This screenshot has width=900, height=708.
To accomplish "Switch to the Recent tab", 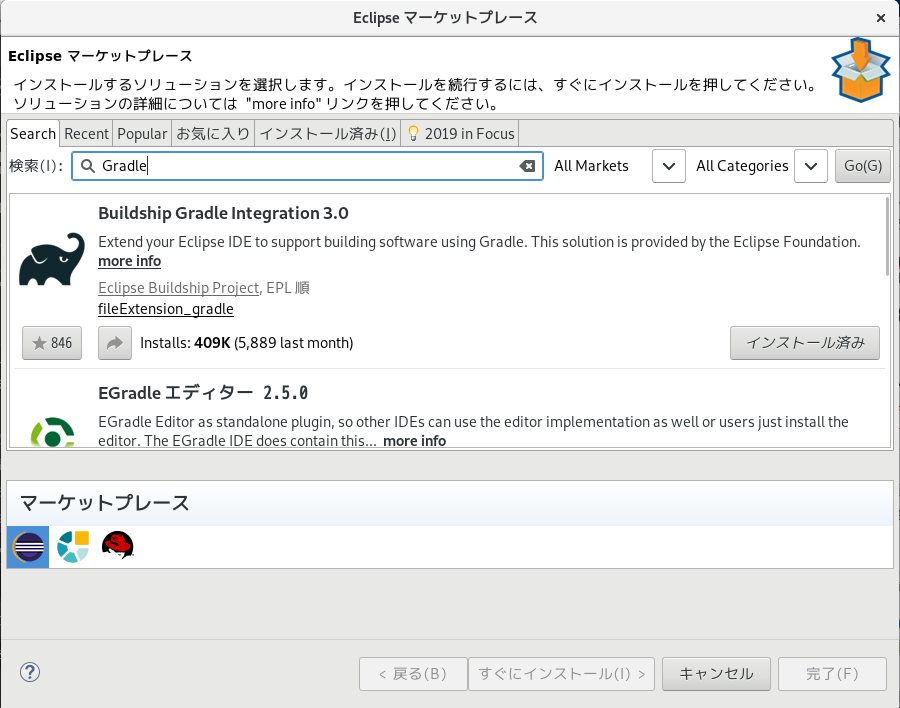I will point(86,134).
